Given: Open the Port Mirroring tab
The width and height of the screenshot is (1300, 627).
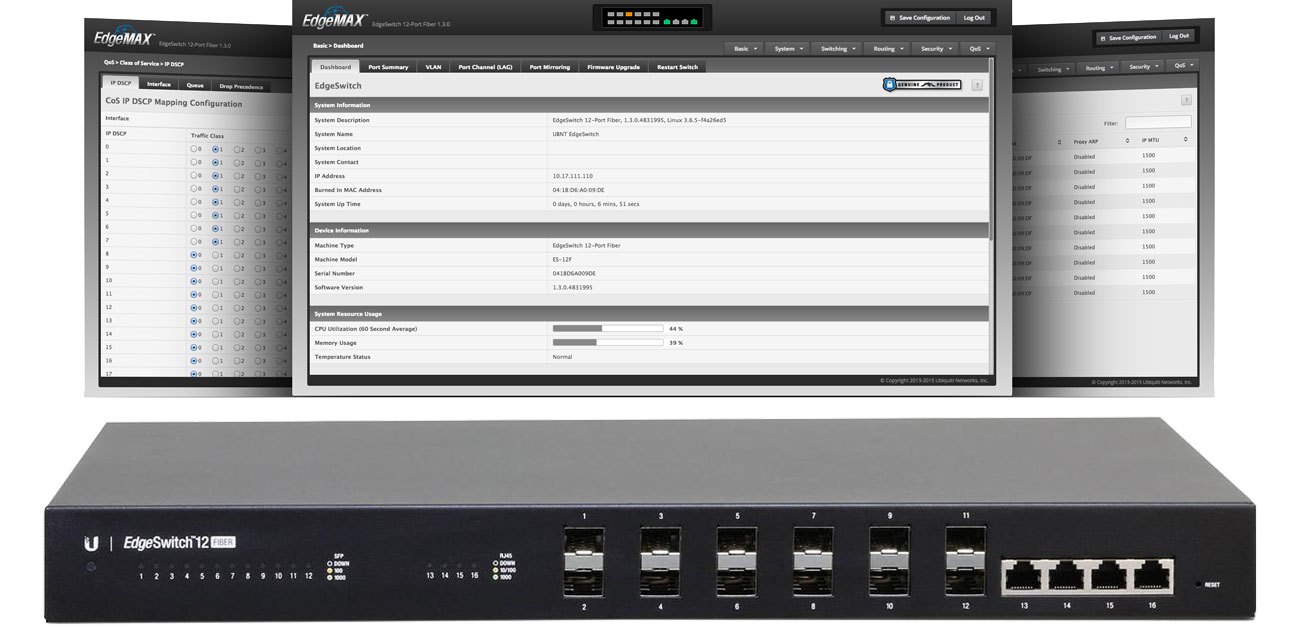Looking at the screenshot, I should tap(549, 67).
